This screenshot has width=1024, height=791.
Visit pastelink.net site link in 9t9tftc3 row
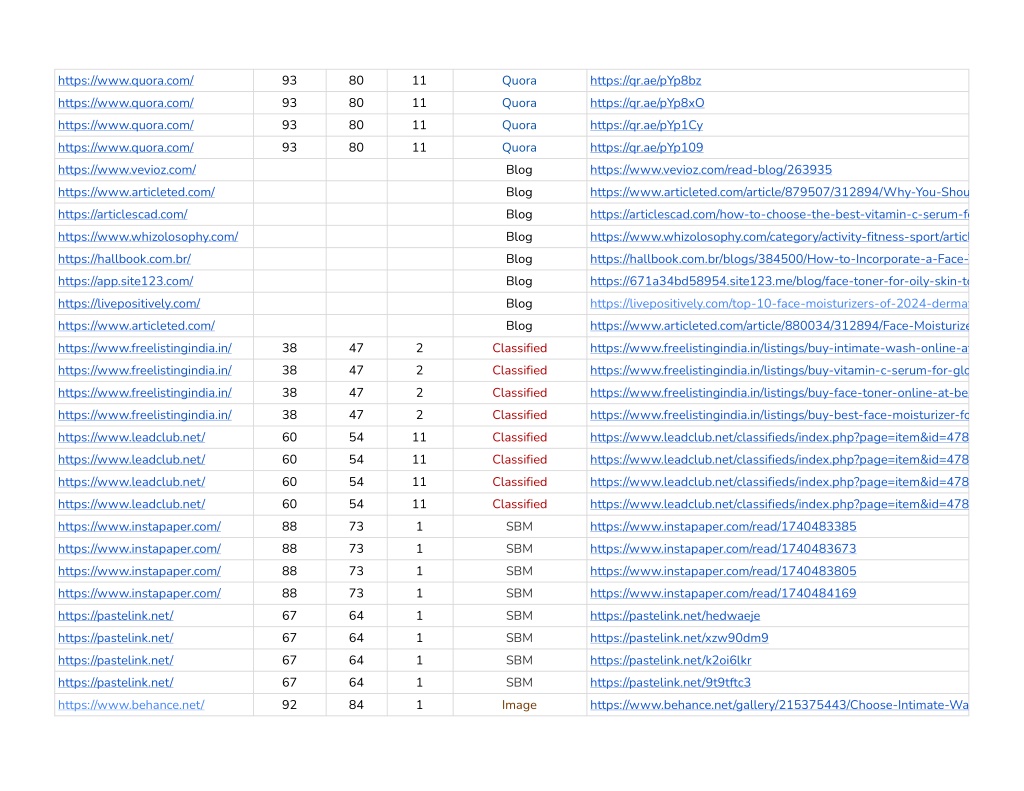coord(116,682)
